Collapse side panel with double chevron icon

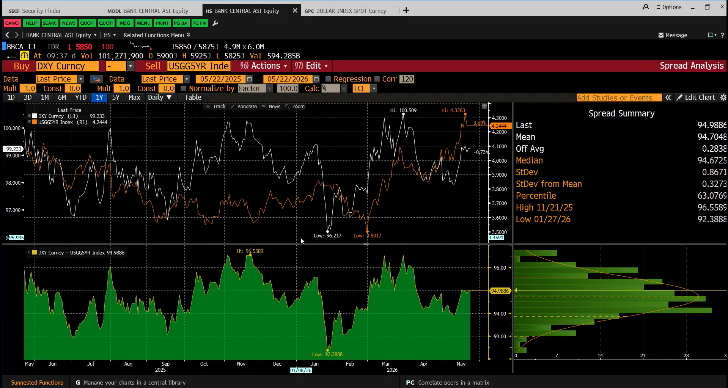point(668,97)
